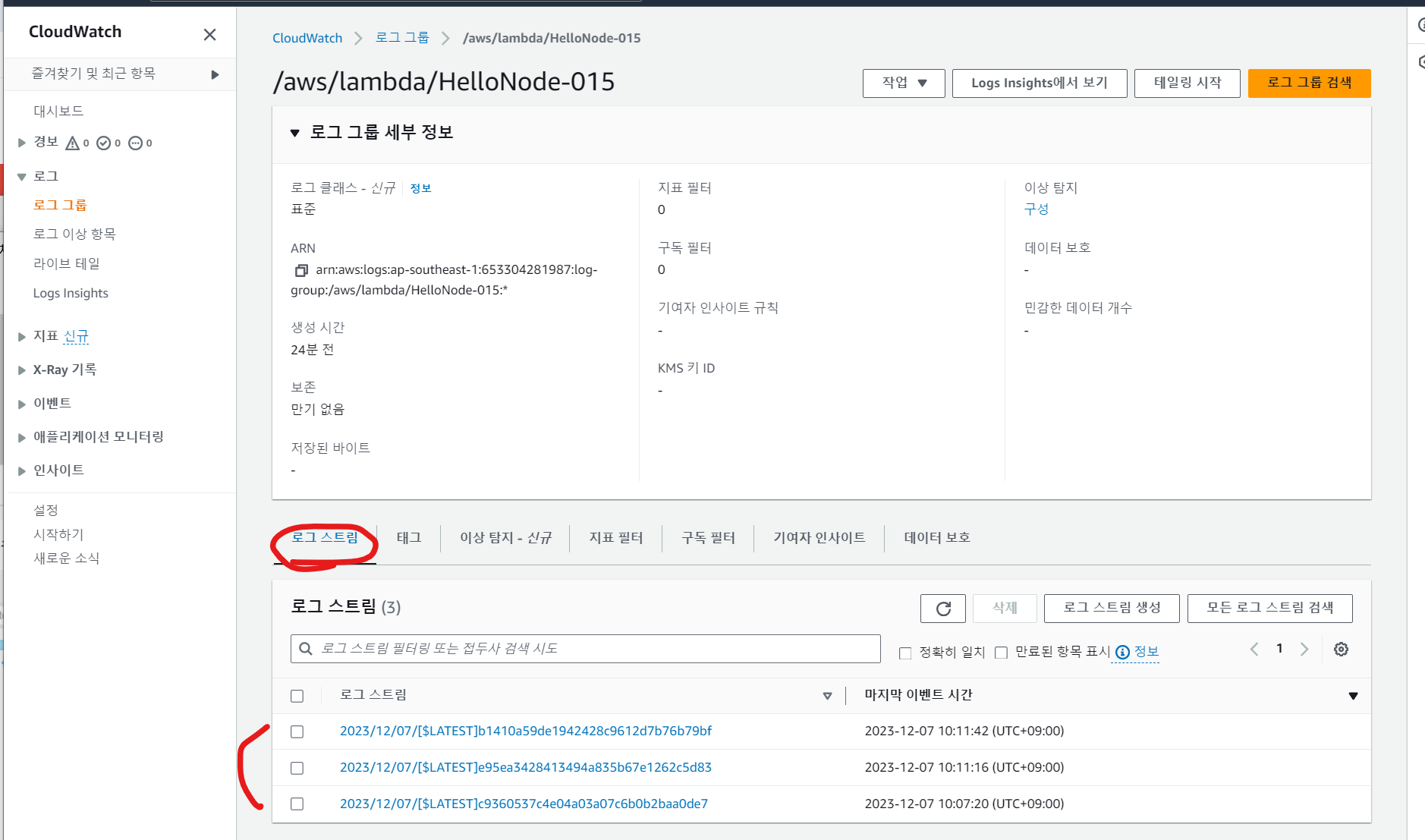The image size is (1425, 840).
Task: Refresh the log streams list
Action: (x=943, y=608)
